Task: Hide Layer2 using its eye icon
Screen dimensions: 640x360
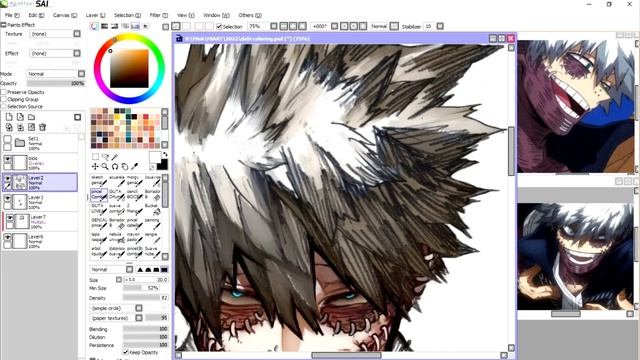Action: coord(7,178)
